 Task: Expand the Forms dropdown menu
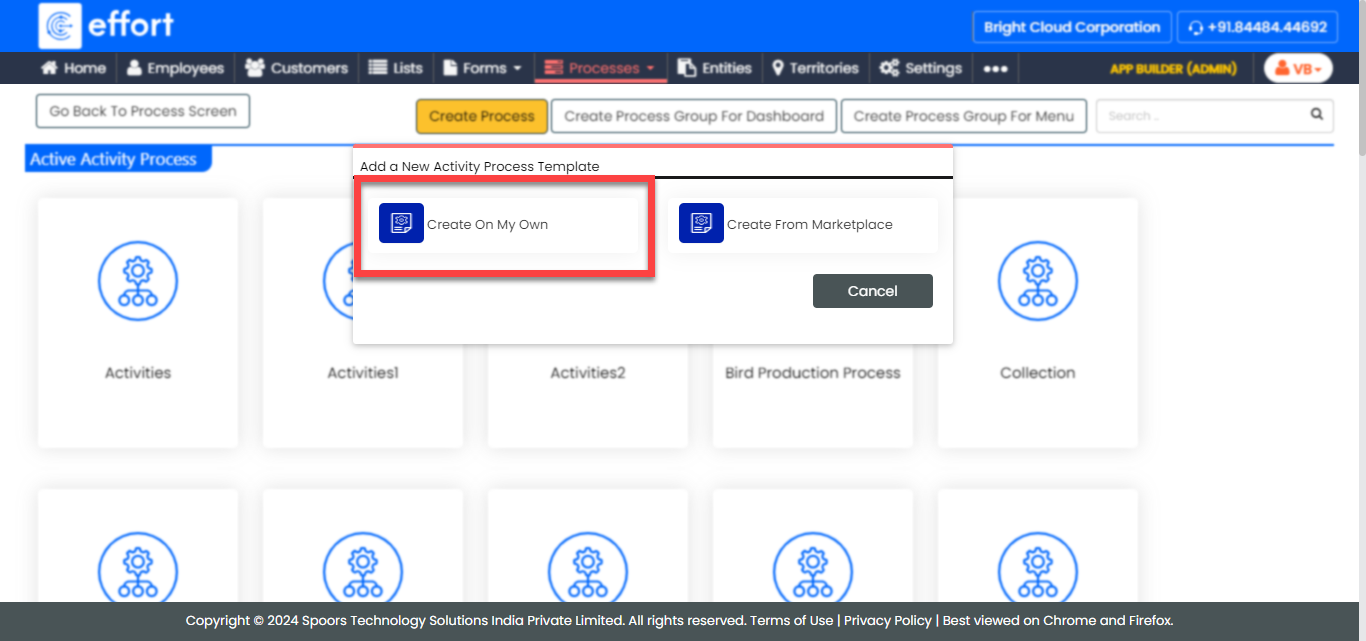(483, 69)
